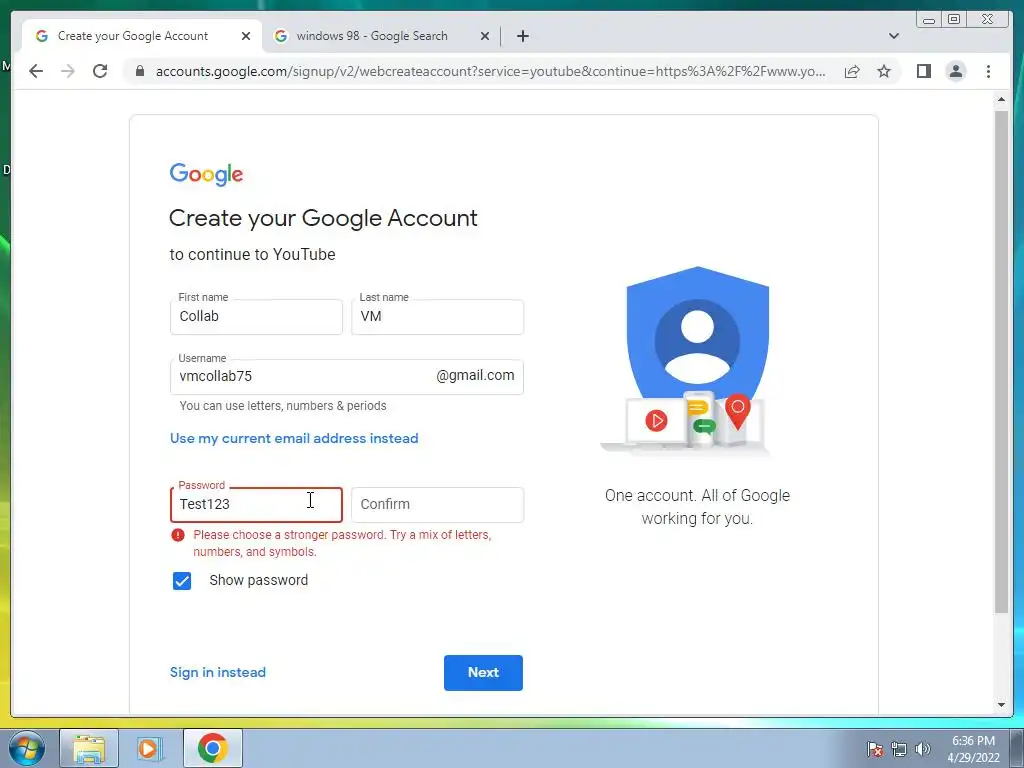Click the Action Center flag tray icon
Viewport: 1024px width, 768px height.
875,749
